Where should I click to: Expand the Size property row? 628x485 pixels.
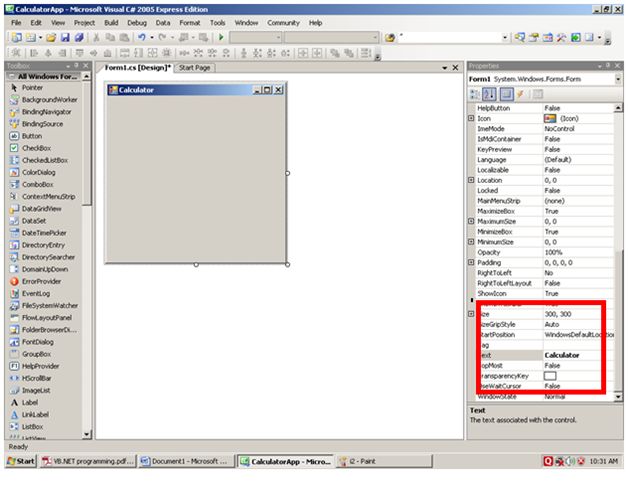click(x=471, y=314)
